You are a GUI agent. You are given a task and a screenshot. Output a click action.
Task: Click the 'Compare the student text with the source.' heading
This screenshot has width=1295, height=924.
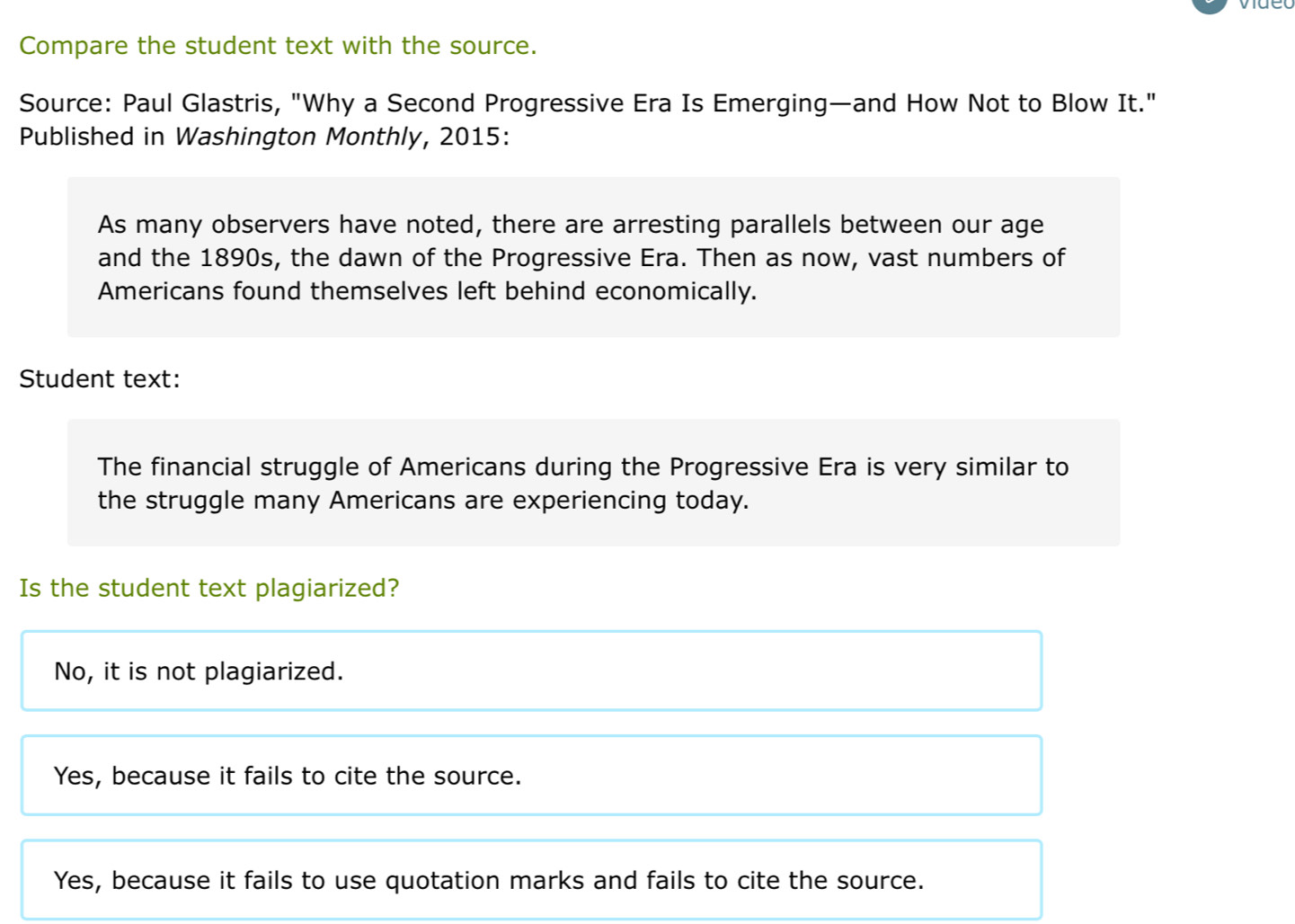coord(278,46)
